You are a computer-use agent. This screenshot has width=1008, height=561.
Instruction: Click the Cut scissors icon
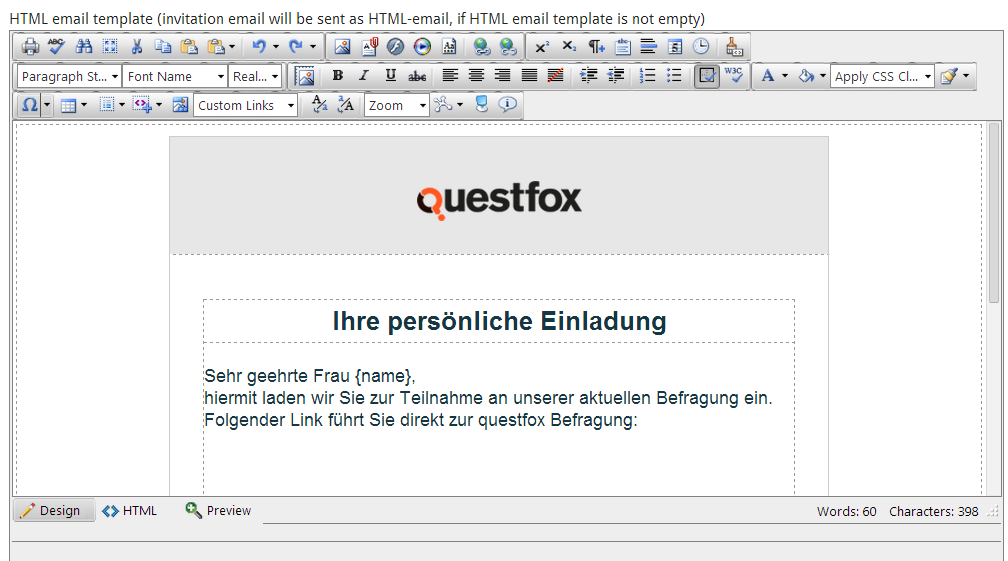137,46
